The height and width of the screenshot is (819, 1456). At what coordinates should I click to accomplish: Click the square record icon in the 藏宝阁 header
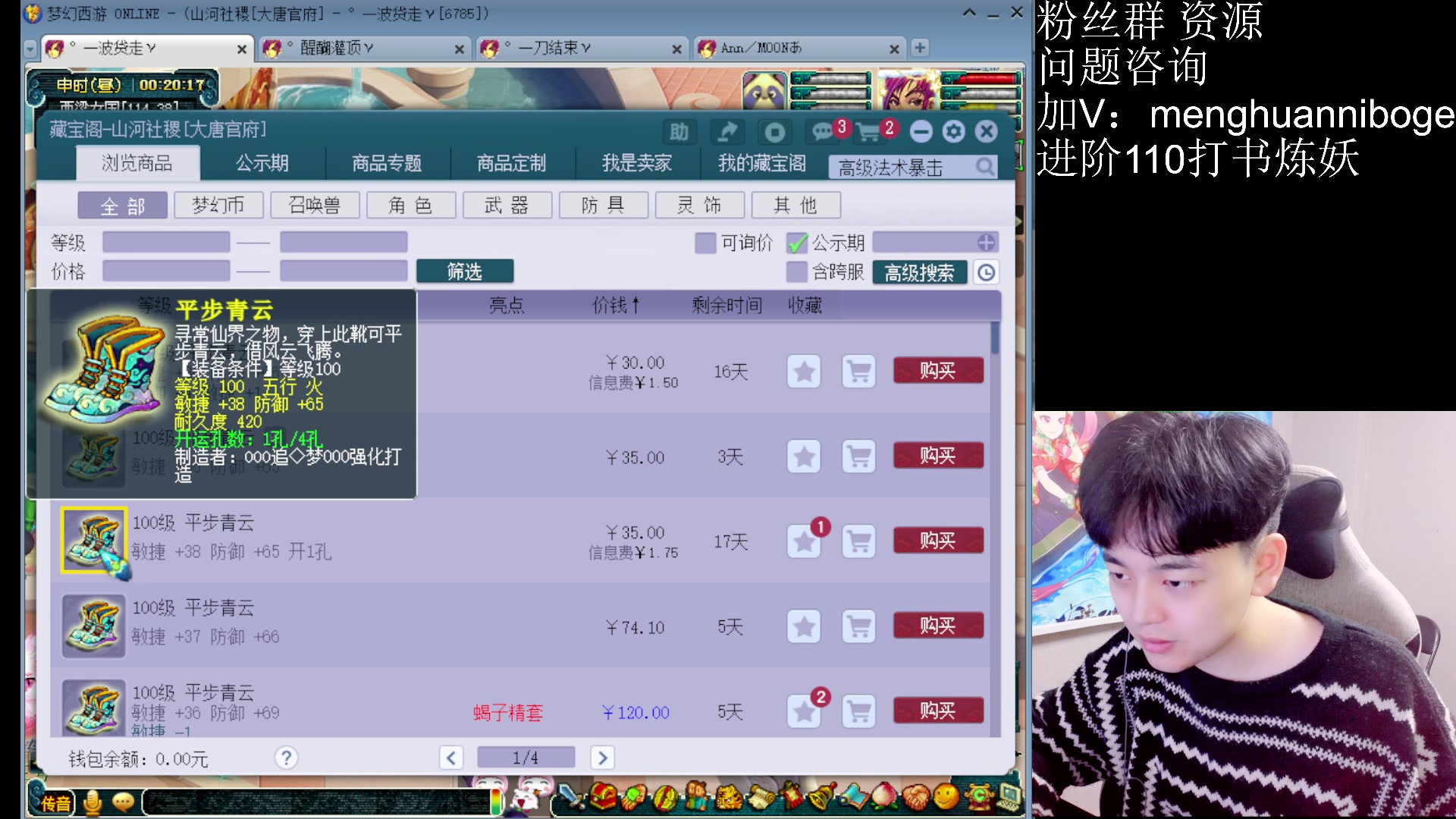point(774,133)
